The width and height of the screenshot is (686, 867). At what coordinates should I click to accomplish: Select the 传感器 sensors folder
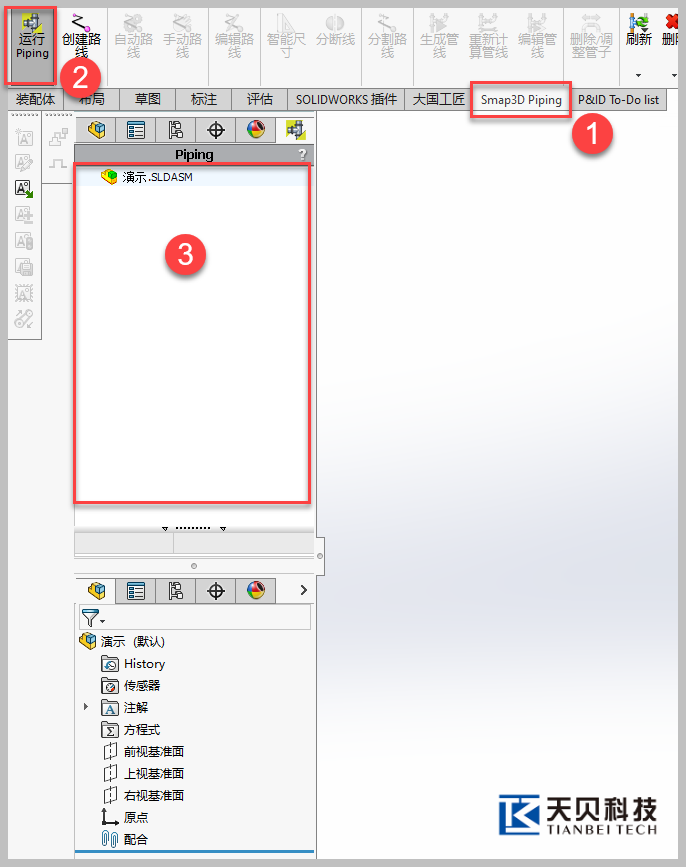130,686
